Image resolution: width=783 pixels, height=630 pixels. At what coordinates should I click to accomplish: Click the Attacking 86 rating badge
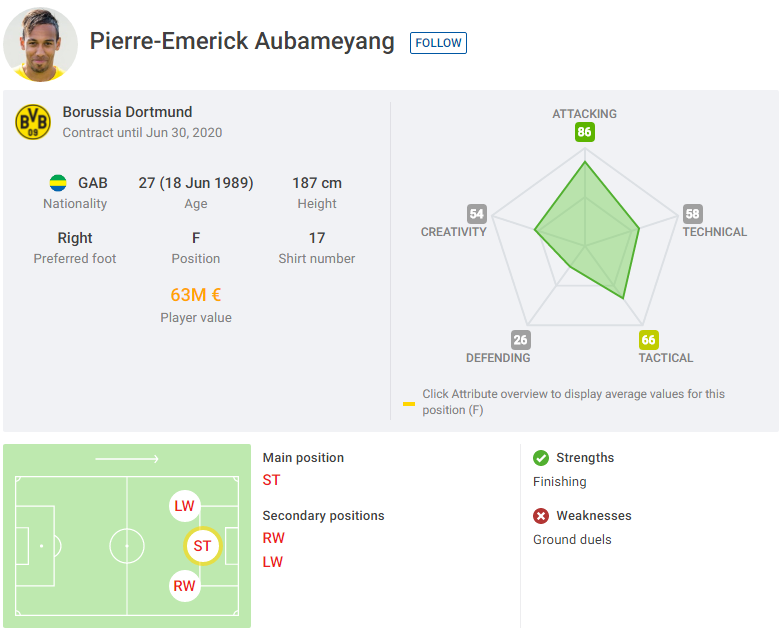click(584, 132)
